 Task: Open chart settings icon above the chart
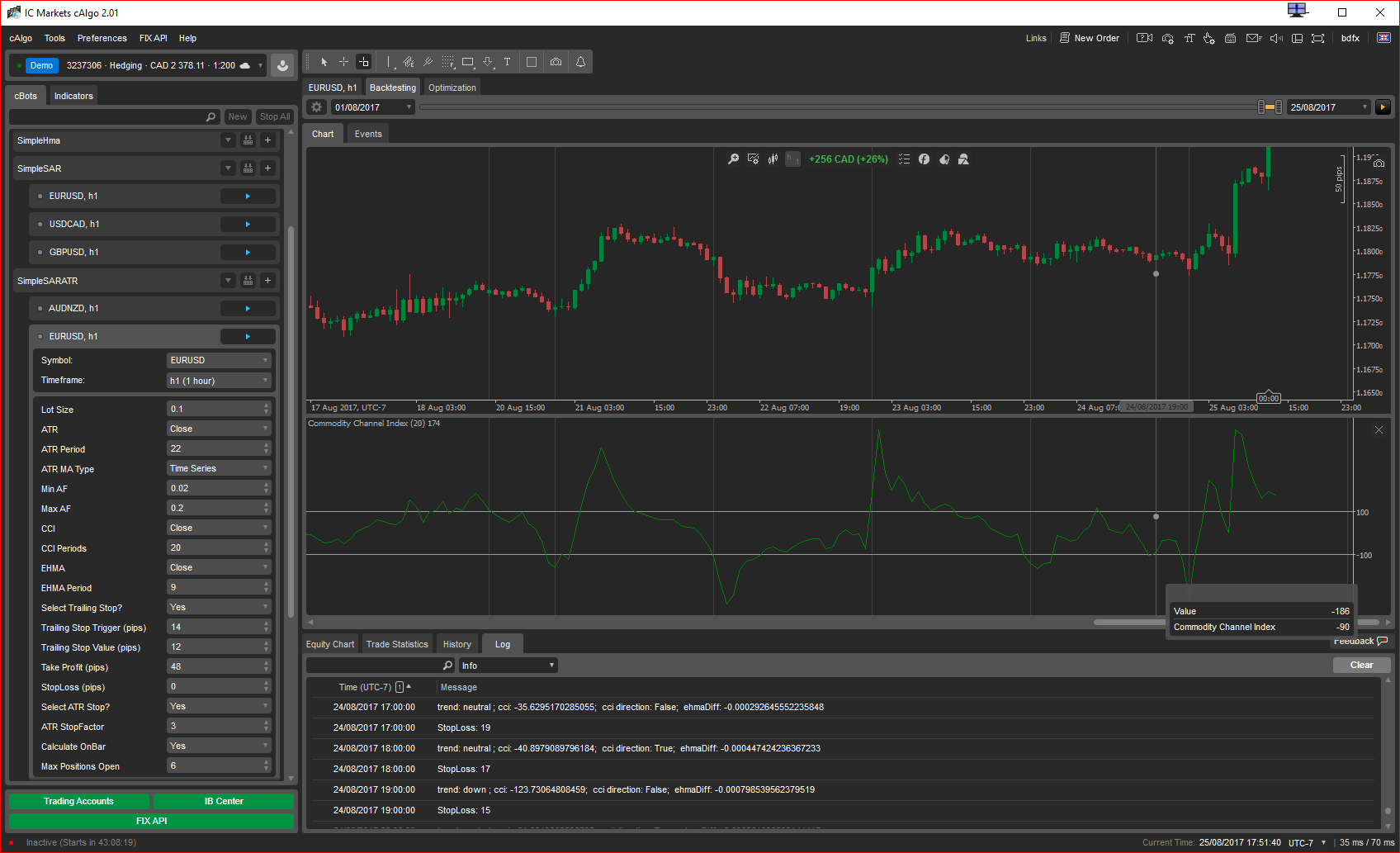[753, 159]
